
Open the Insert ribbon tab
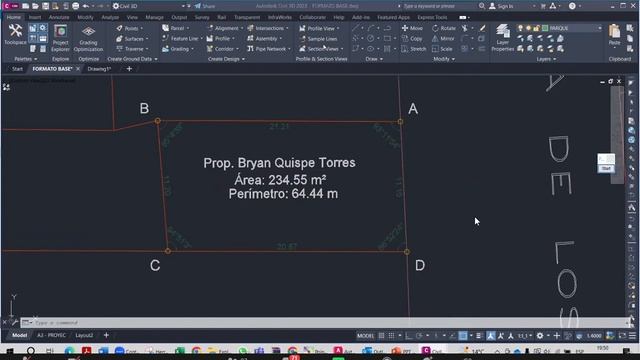click(34, 17)
